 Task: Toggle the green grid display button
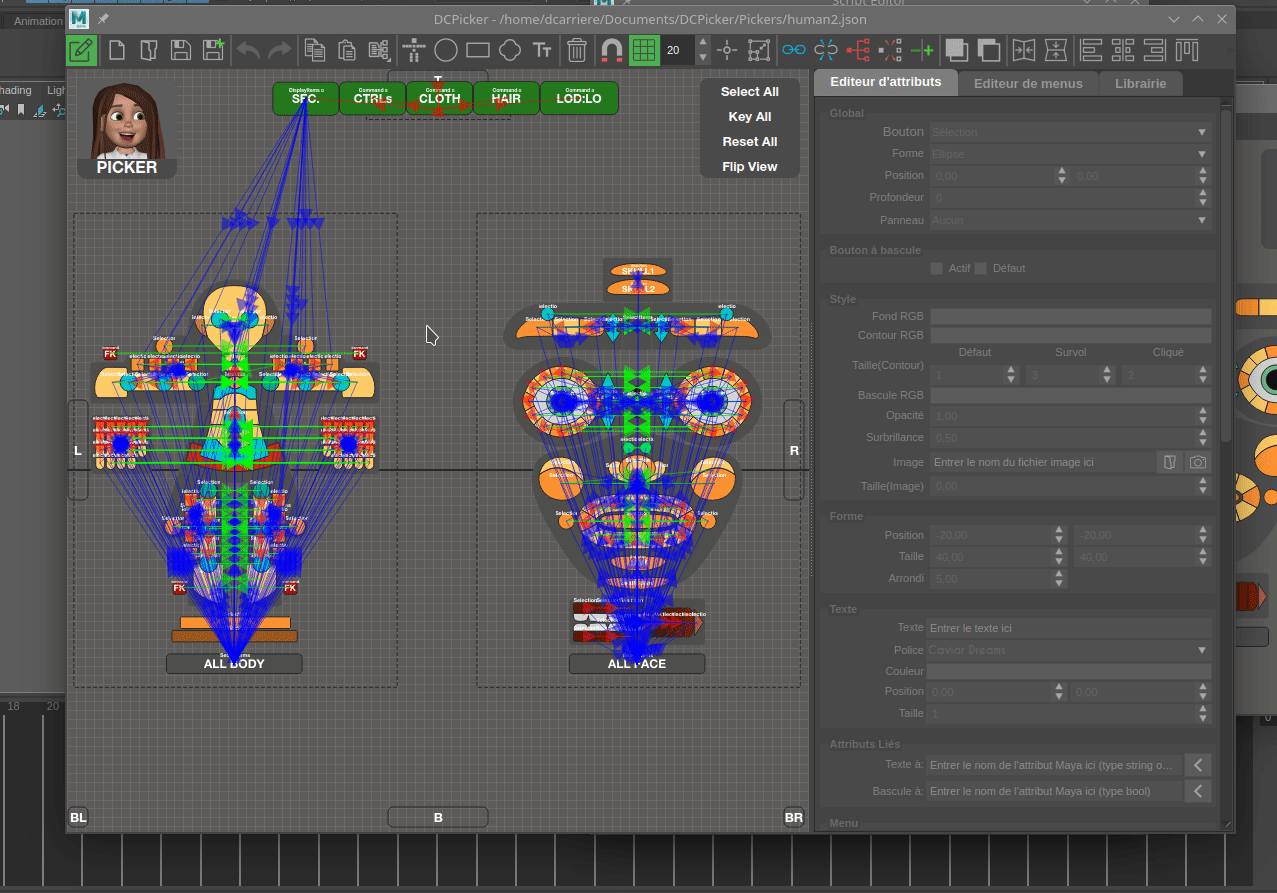pyautogui.click(x=643, y=50)
